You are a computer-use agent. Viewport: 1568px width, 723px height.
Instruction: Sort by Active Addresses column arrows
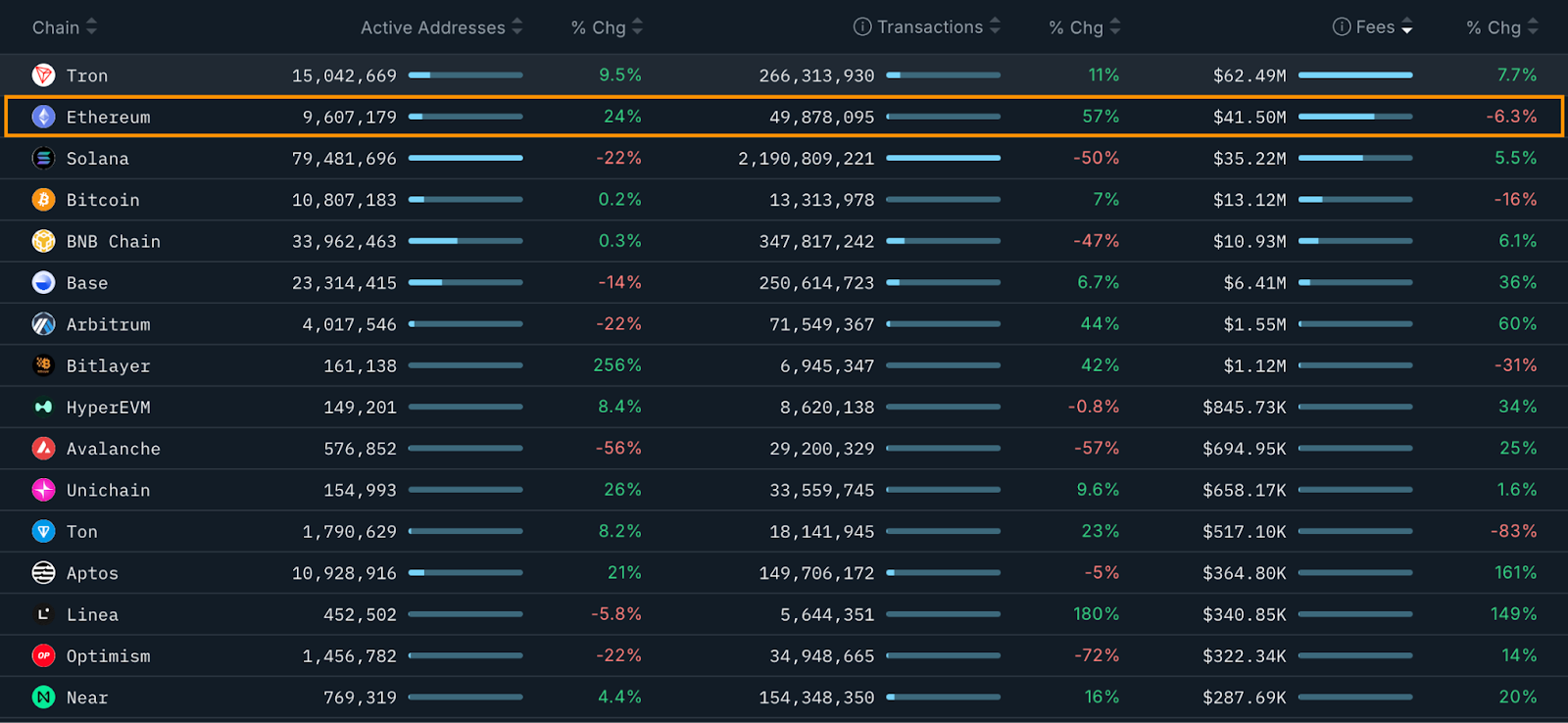pos(516,27)
